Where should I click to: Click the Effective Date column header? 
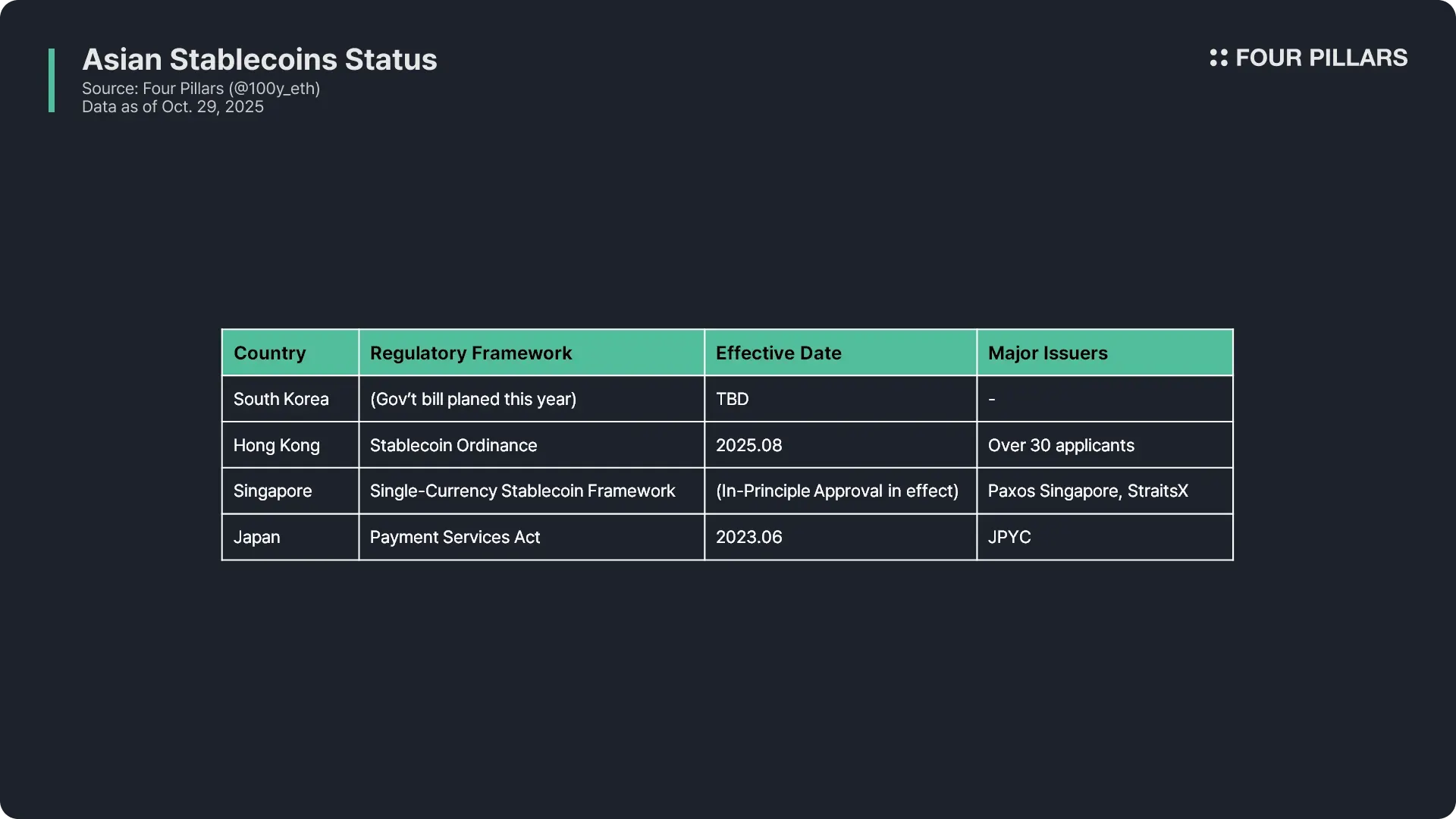779,353
